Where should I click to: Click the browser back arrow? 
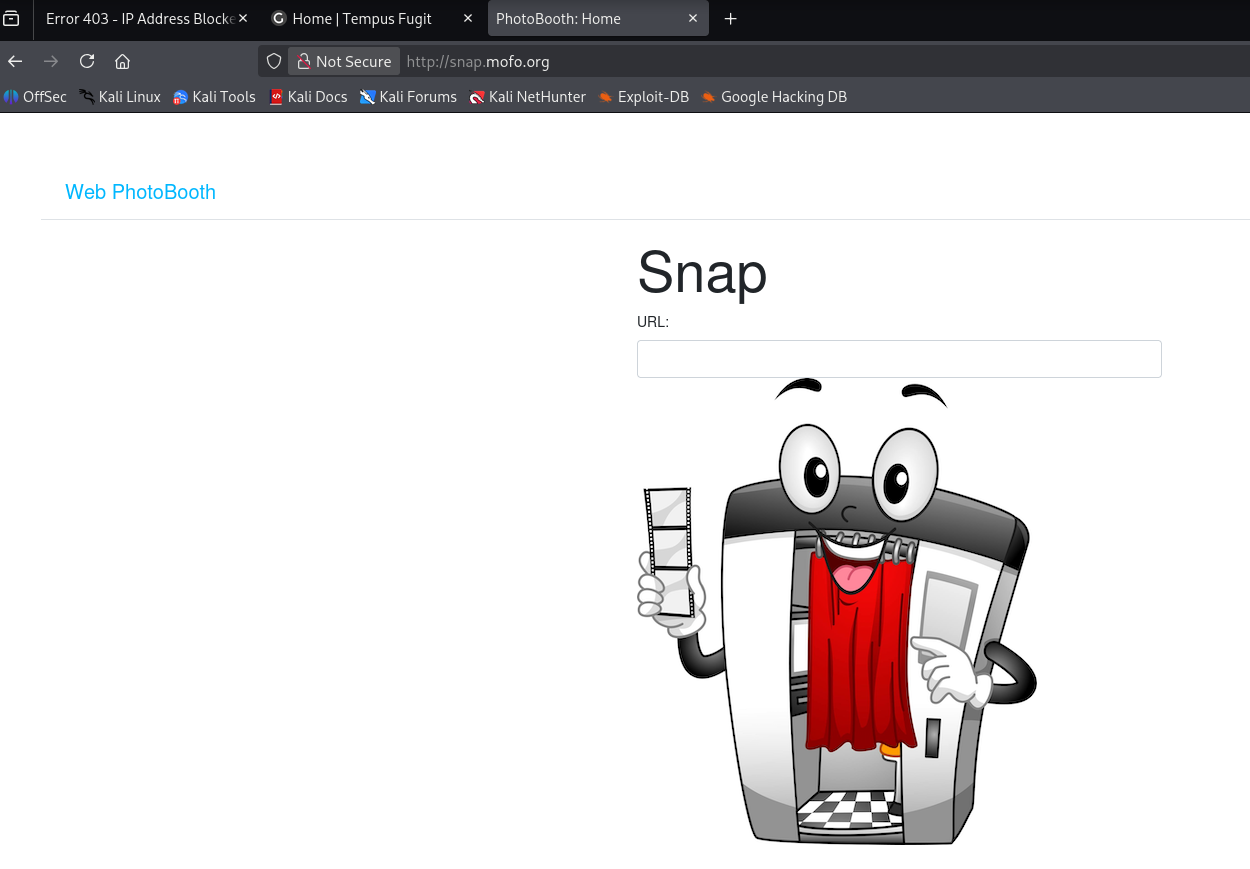pos(15,61)
